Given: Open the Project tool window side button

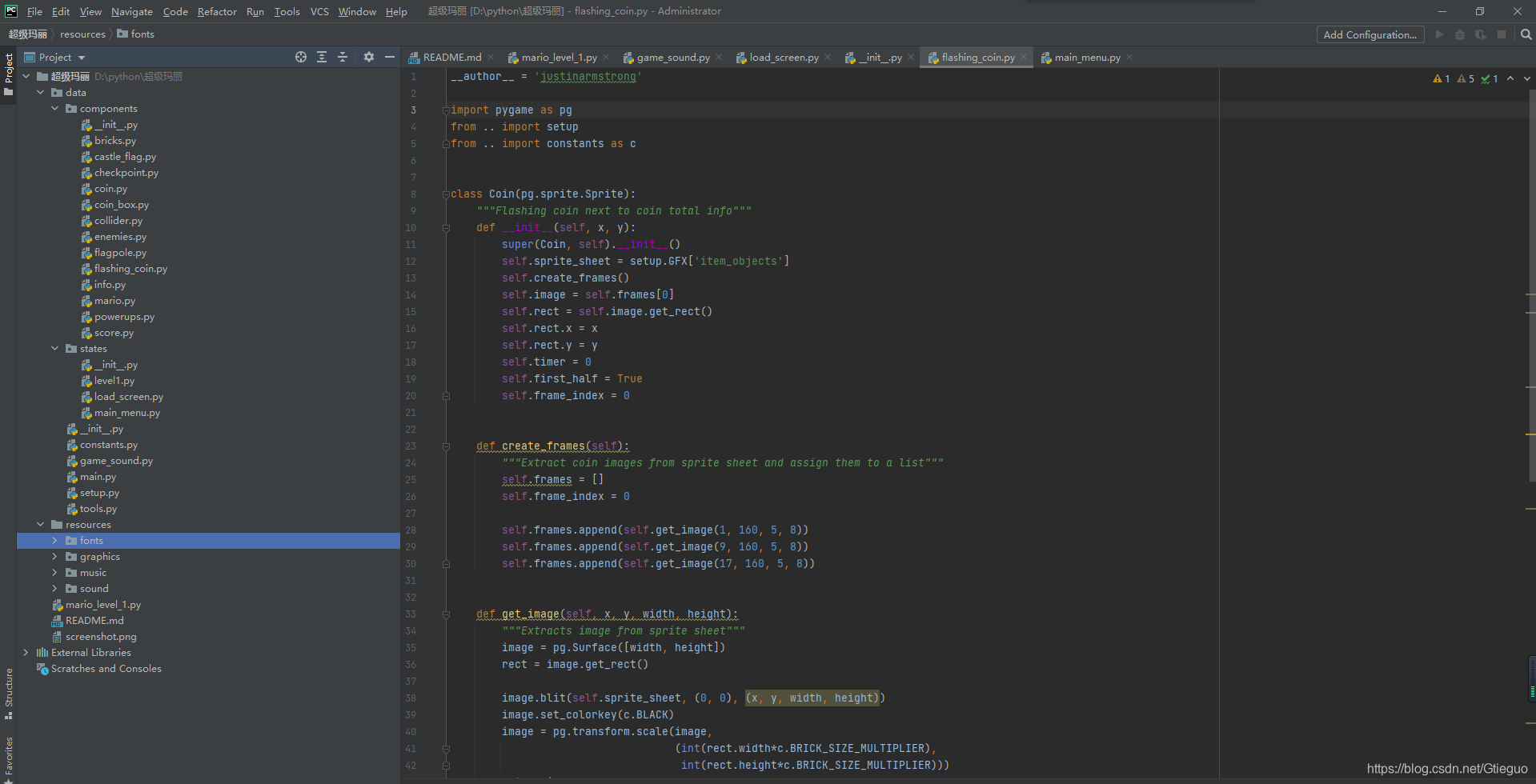Looking at the screenshot, I should point(9,74).
